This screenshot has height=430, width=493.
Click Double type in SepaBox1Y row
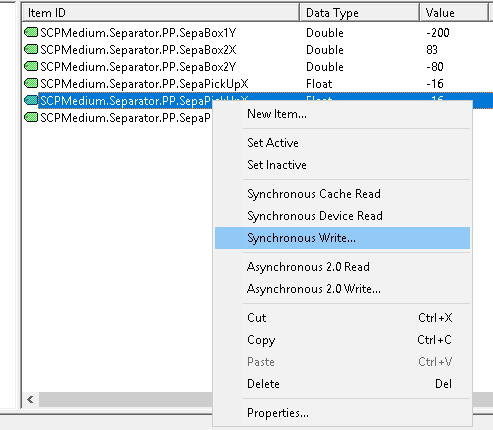pyautogui.click(x=325, y=33)
